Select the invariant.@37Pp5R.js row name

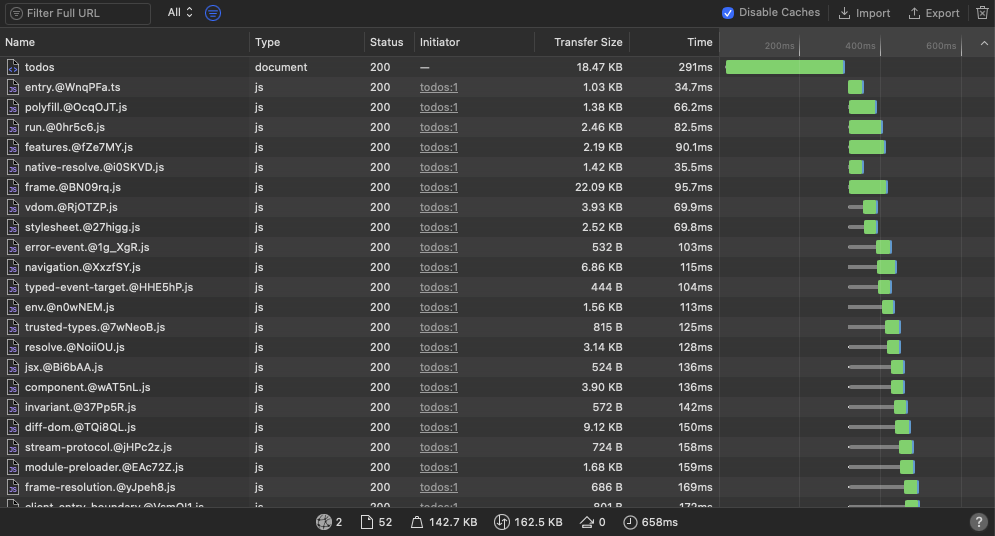[80, 407]
